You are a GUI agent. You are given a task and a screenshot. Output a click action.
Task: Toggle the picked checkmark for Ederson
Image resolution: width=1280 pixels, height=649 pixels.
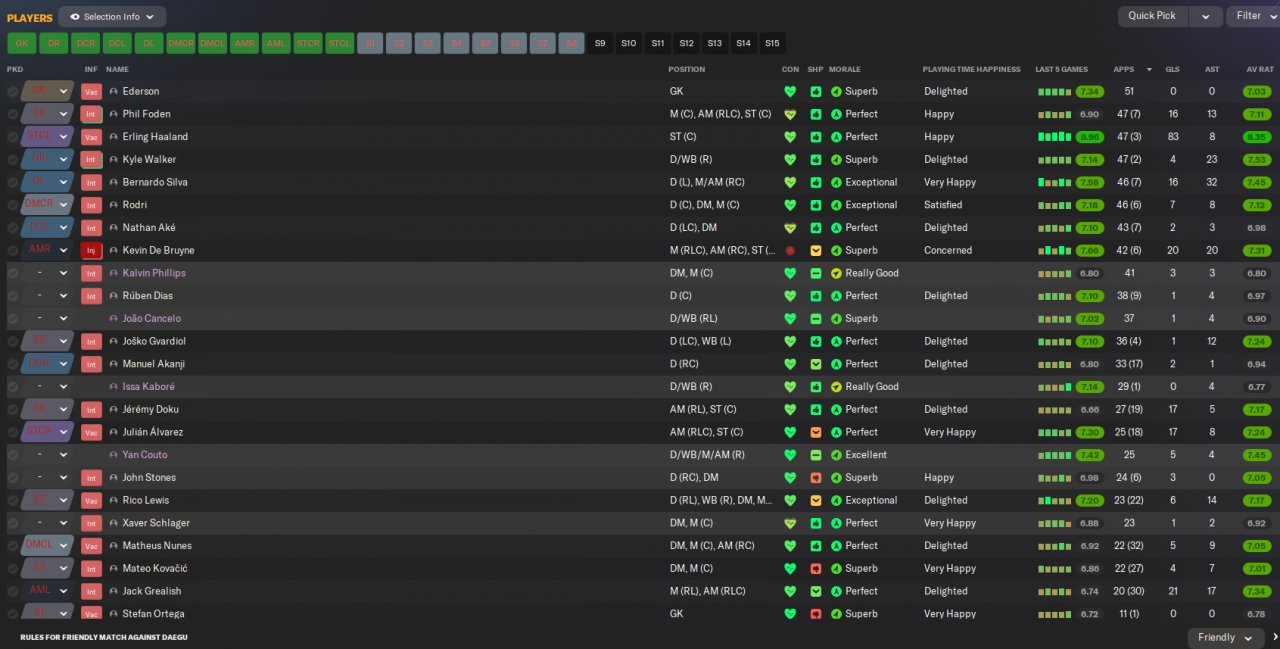point(12,91)
